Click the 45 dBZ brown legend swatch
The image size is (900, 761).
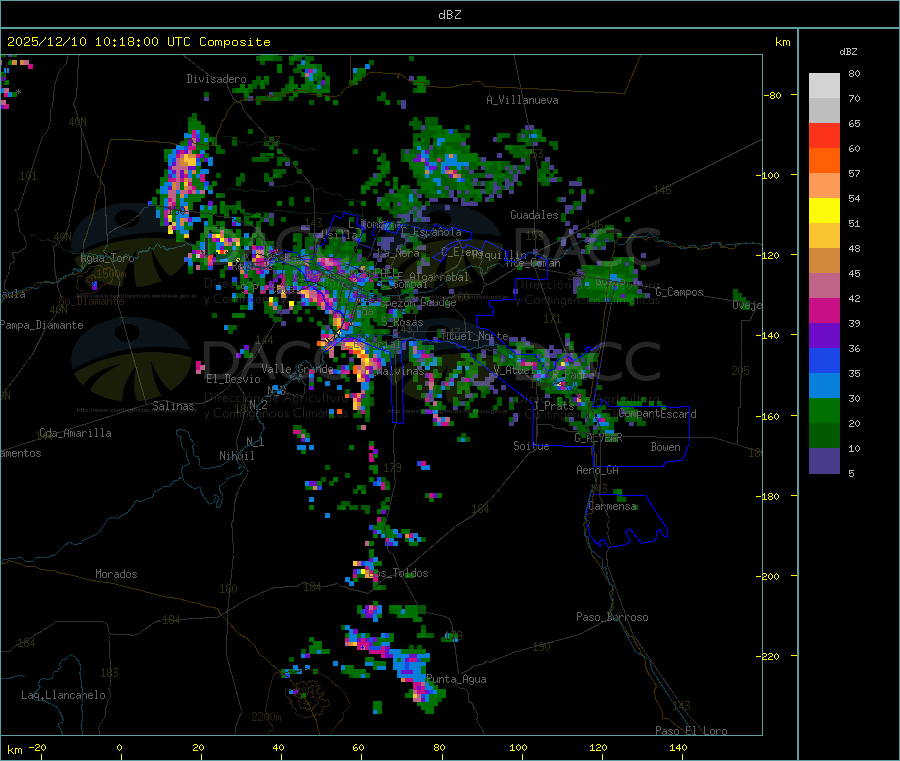tap(824, 261)
